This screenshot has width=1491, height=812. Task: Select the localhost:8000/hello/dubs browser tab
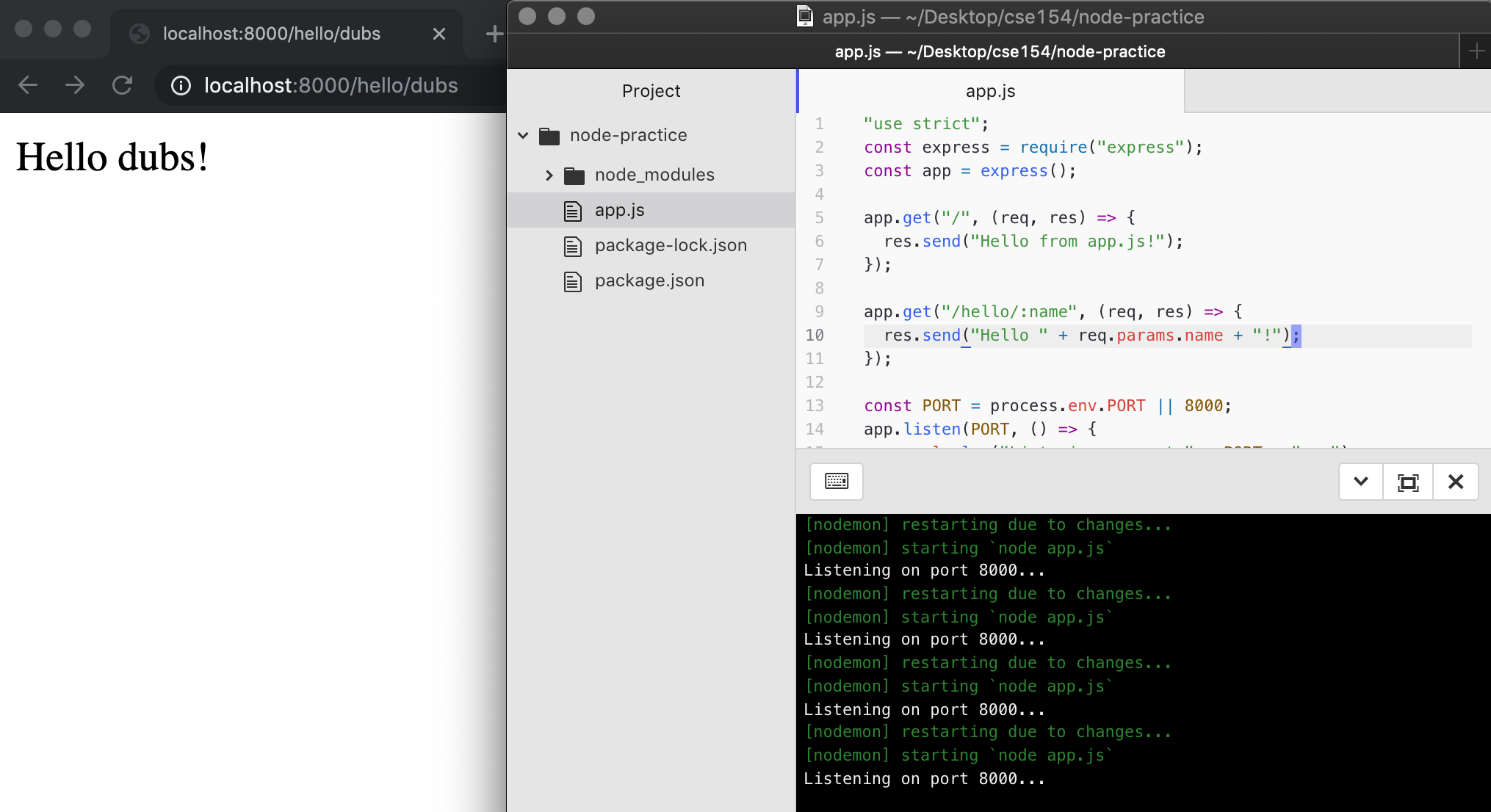272,34
